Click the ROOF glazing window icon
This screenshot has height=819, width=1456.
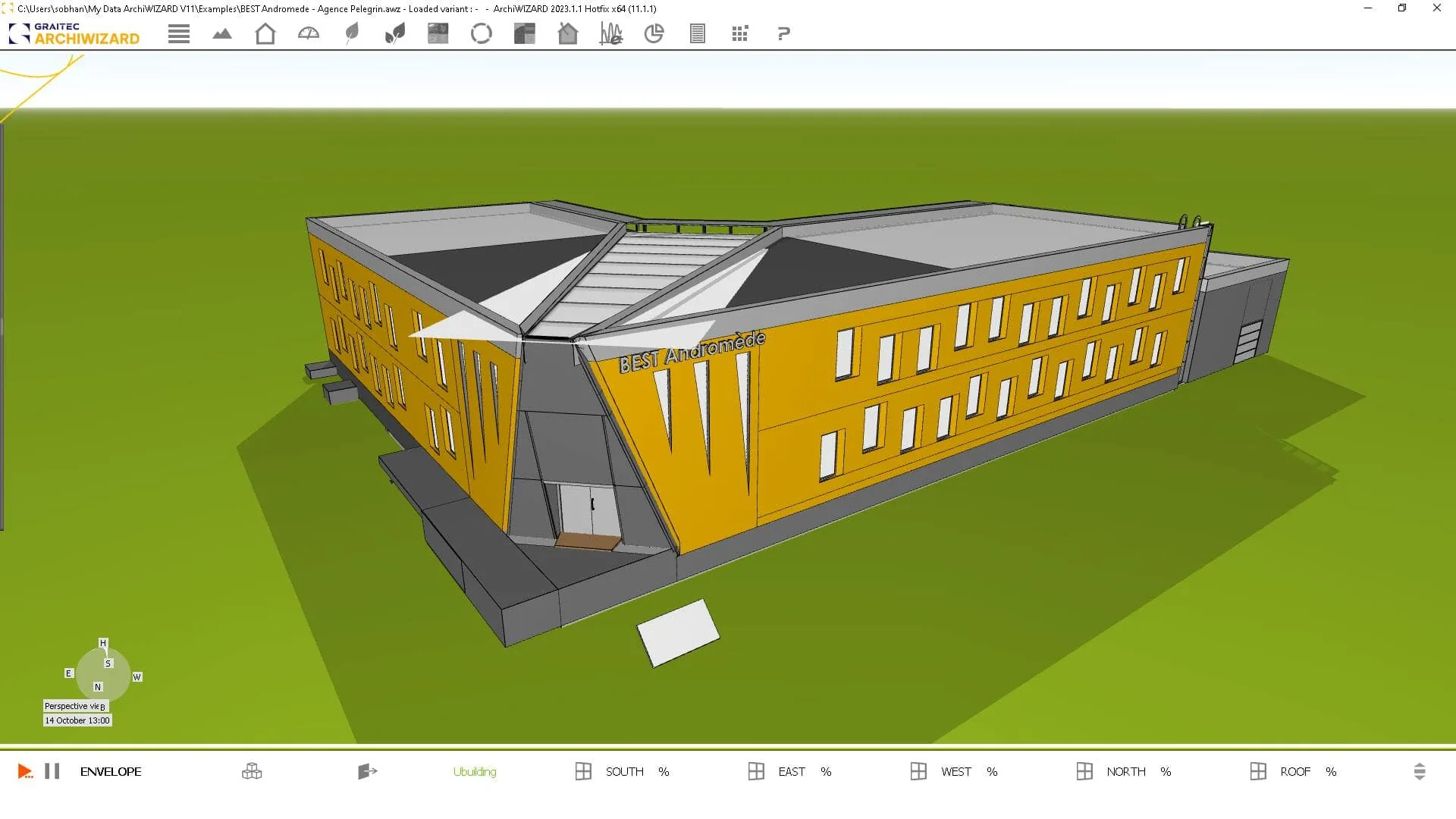tap(1258, 772)
